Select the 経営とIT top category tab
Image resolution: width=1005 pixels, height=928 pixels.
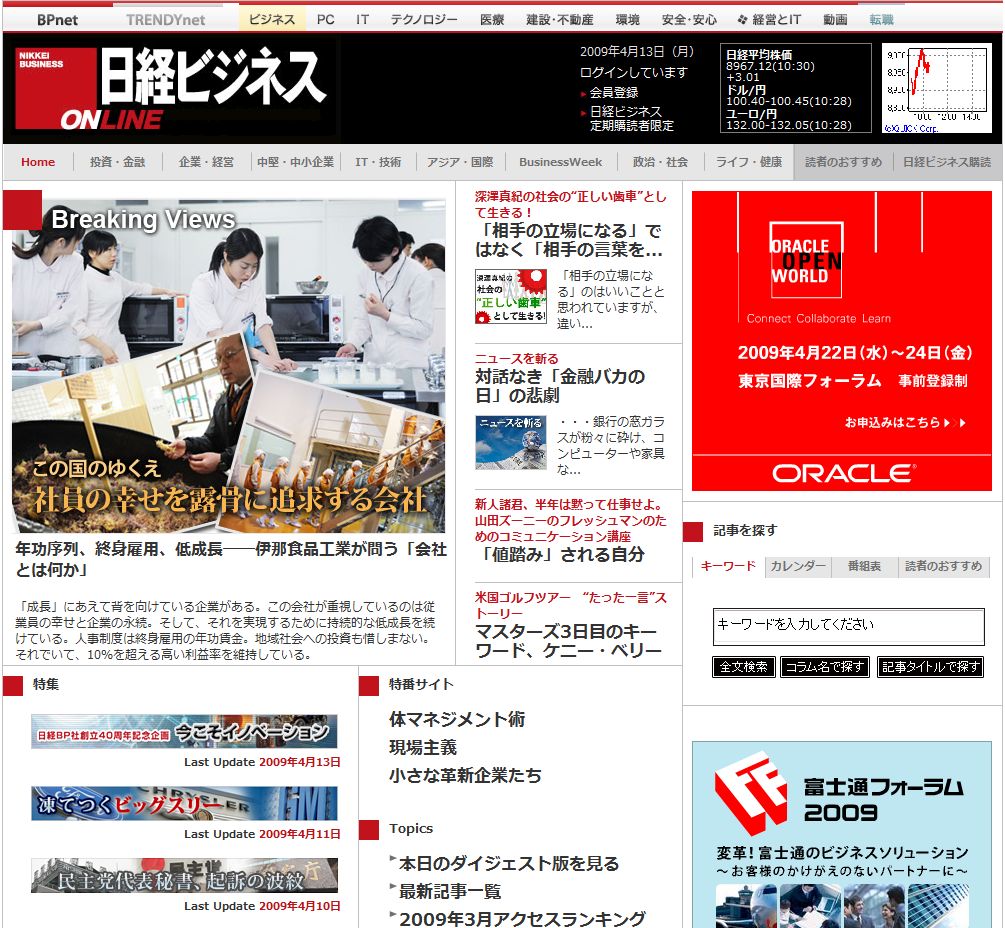point(770,20)
